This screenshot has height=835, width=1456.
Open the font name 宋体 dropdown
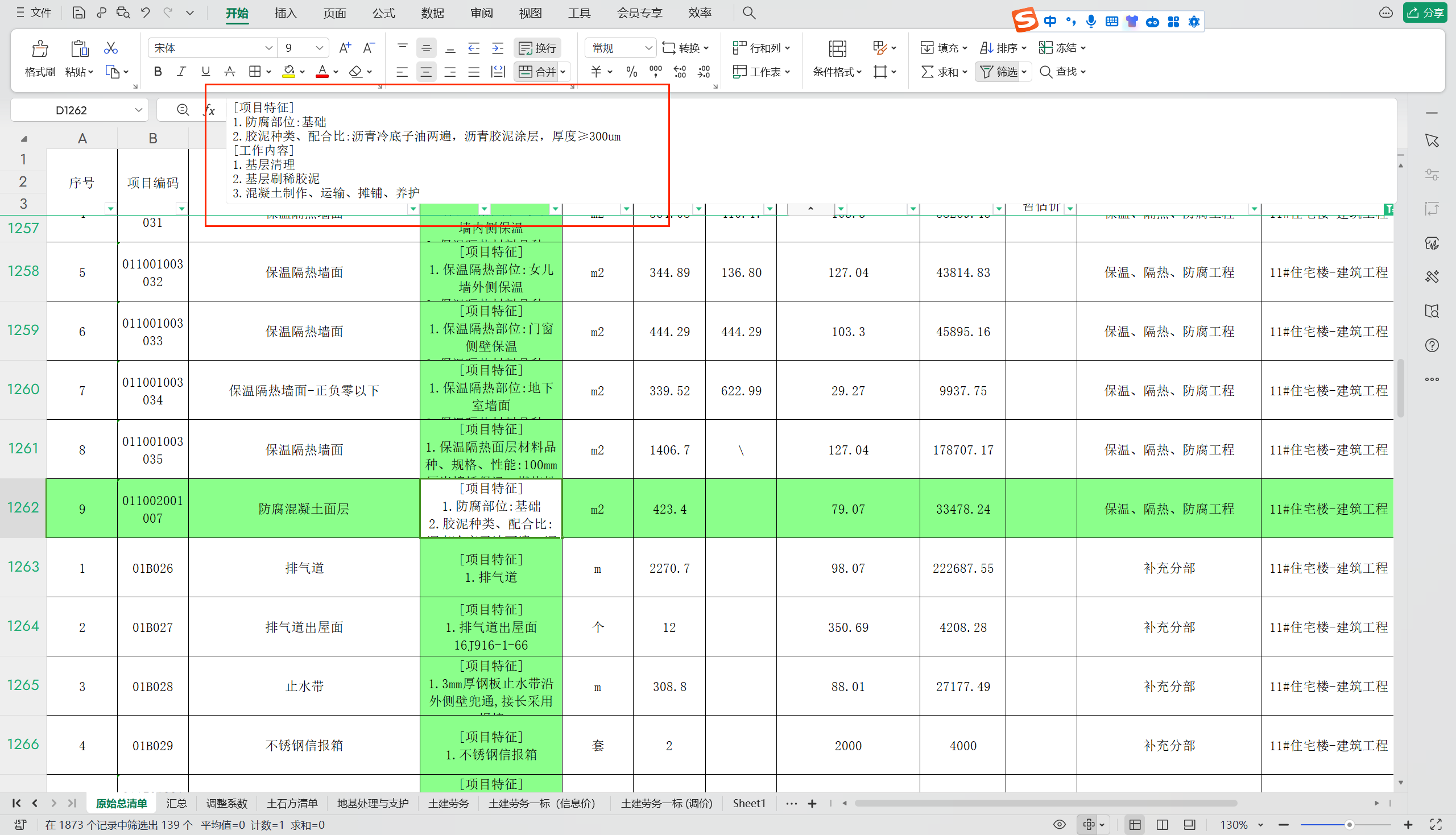(268, 48)
